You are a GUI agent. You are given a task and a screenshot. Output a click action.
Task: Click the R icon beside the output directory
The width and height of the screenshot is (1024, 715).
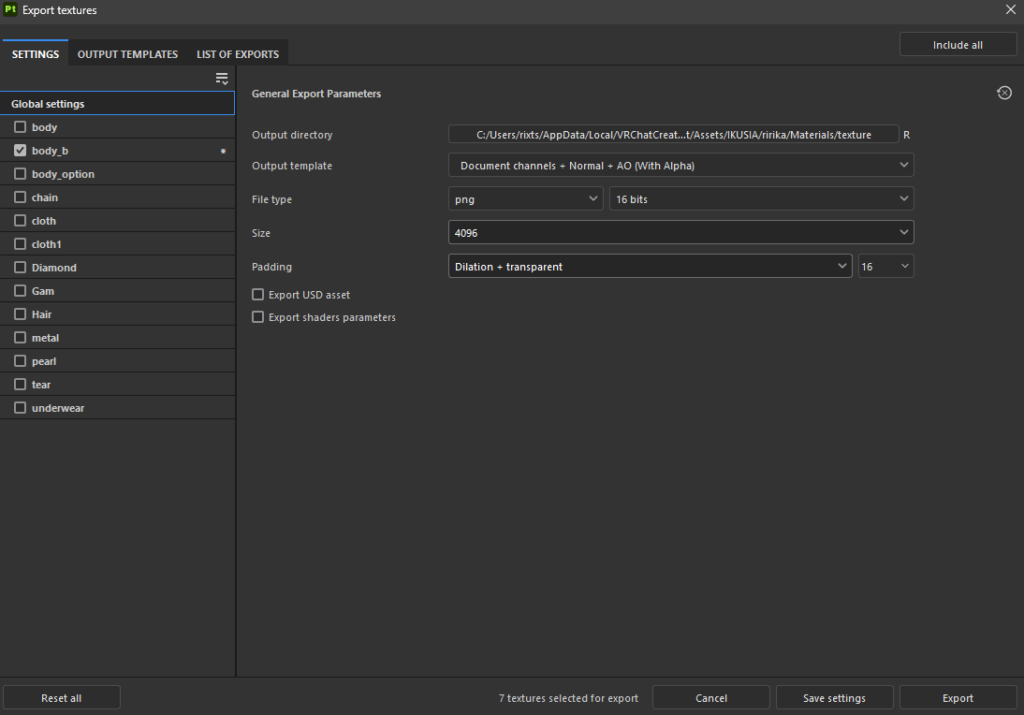pos(906,135)
